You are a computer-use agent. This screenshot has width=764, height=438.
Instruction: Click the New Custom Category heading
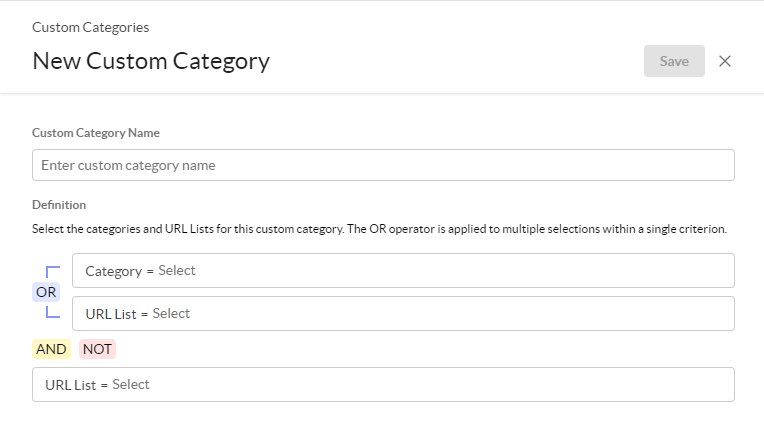tap(151, 61)
